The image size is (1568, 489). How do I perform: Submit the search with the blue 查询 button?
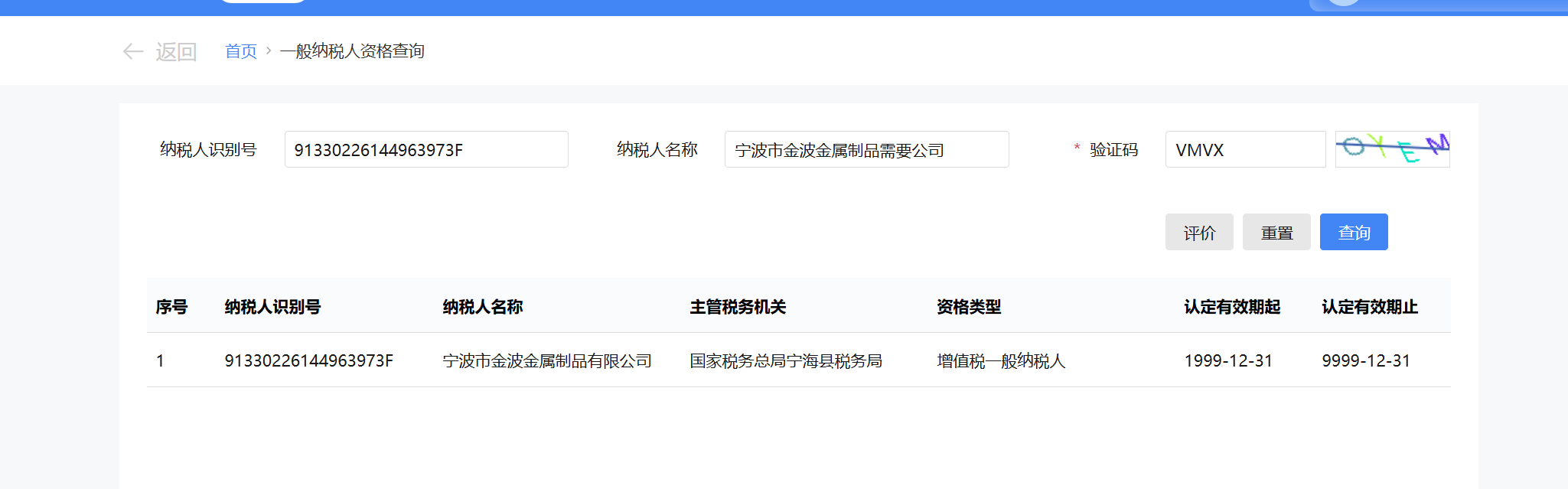point(1353,232)
